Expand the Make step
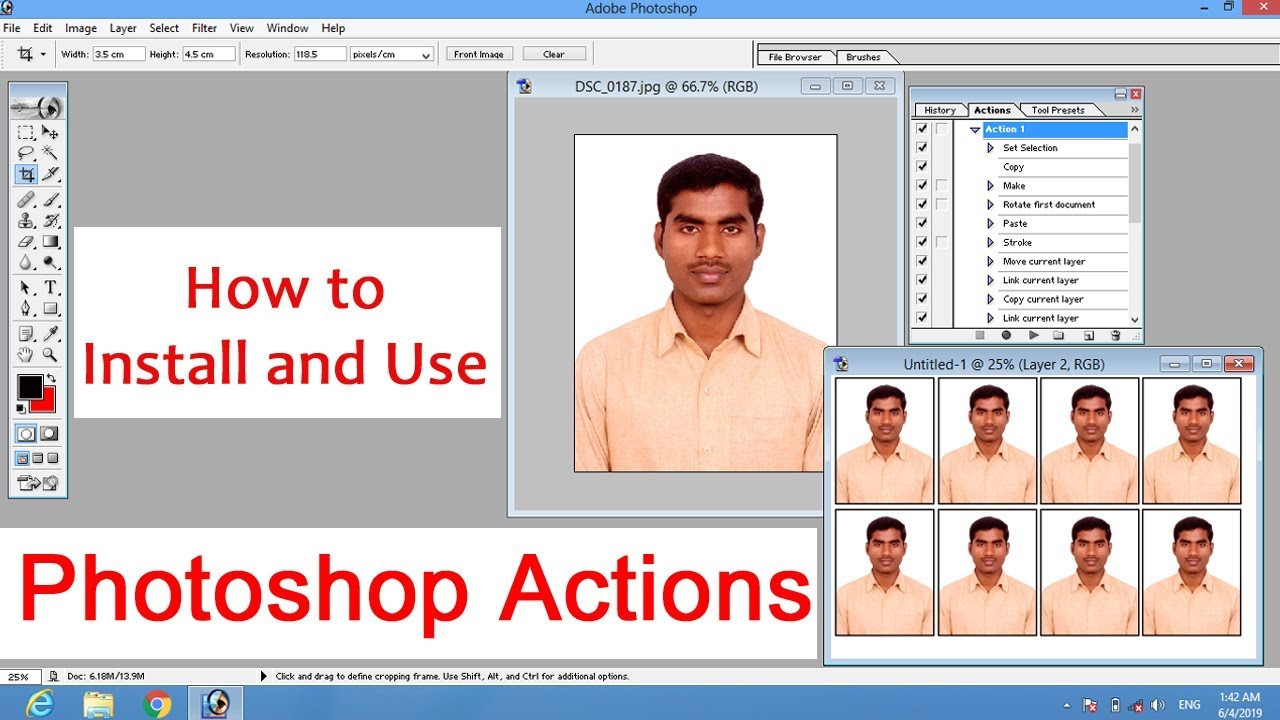The image size is (1280, 720). point(991,186)
